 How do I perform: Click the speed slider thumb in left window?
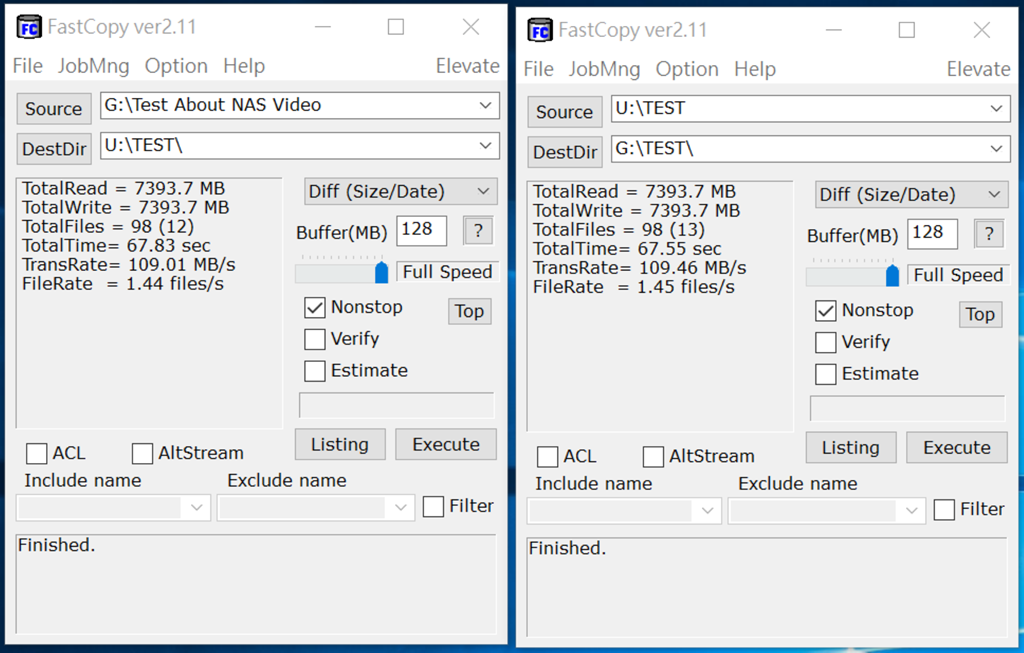point(381,272)
